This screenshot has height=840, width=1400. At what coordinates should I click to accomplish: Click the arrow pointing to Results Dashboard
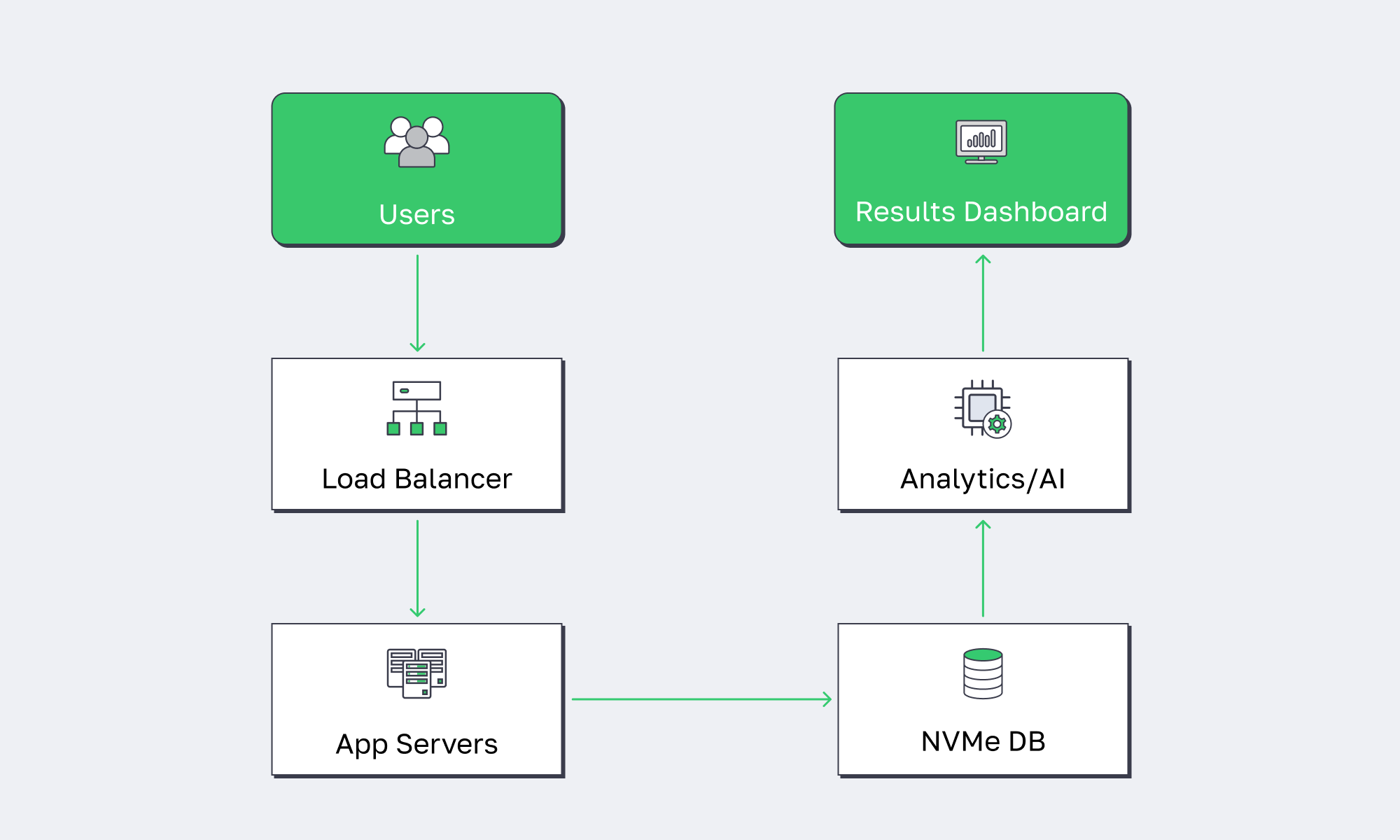coord(983,301)
